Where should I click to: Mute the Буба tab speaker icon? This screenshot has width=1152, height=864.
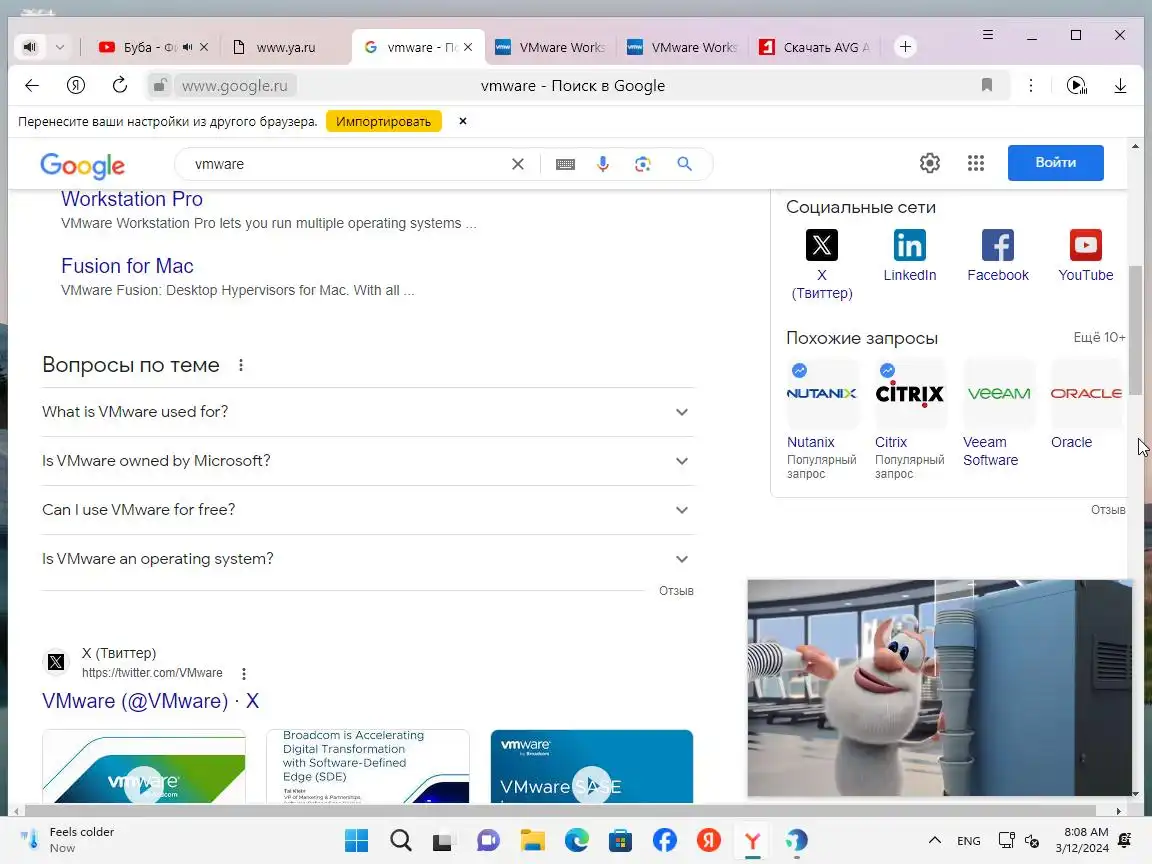187,47
